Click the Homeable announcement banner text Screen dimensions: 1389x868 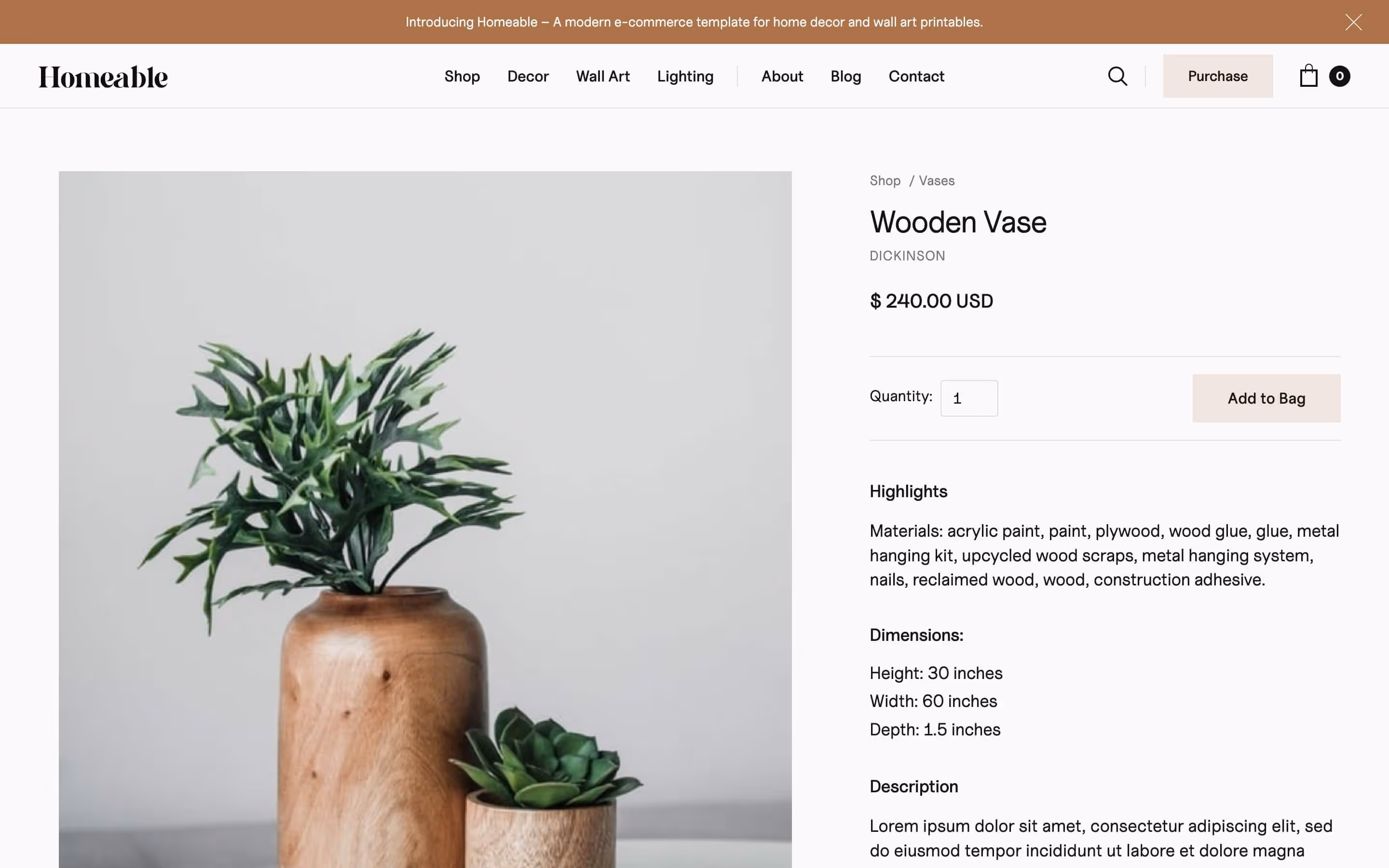[x=694, y=22]
